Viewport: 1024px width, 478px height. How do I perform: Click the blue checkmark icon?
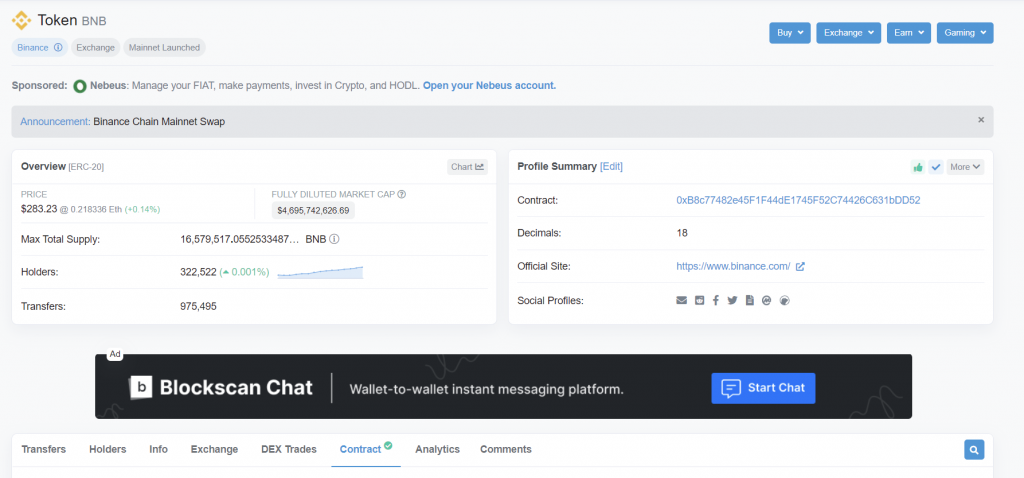click(x=936, y=167)
